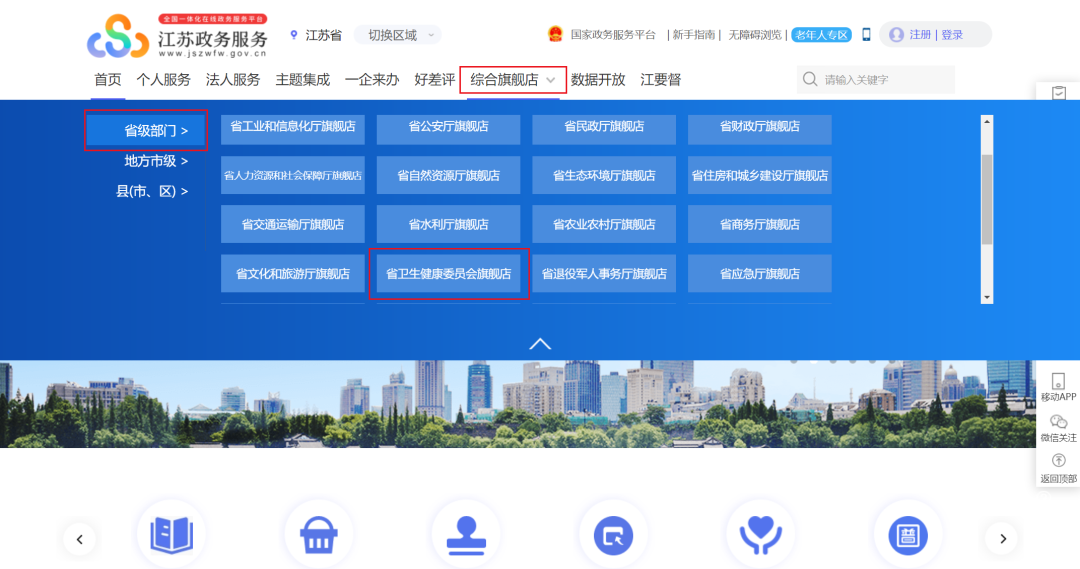Open the 主题集成 menu
The image size is (1080, 569).
pyautogui.click(x=302, y=80)
